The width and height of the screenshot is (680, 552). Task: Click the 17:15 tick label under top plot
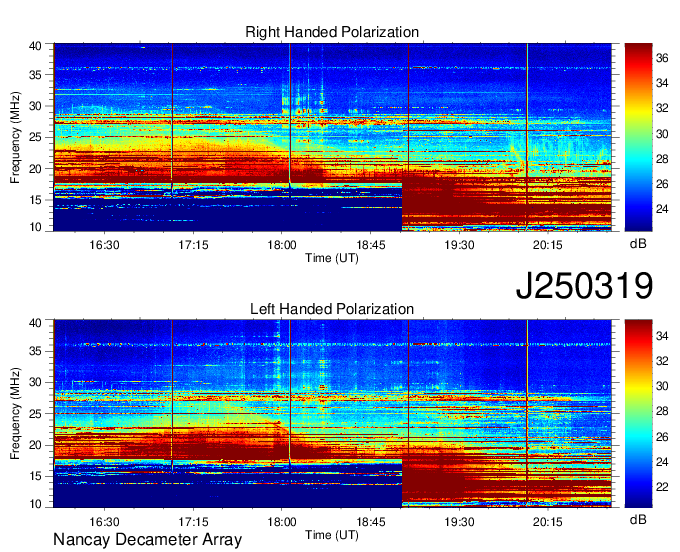(193, 245)
